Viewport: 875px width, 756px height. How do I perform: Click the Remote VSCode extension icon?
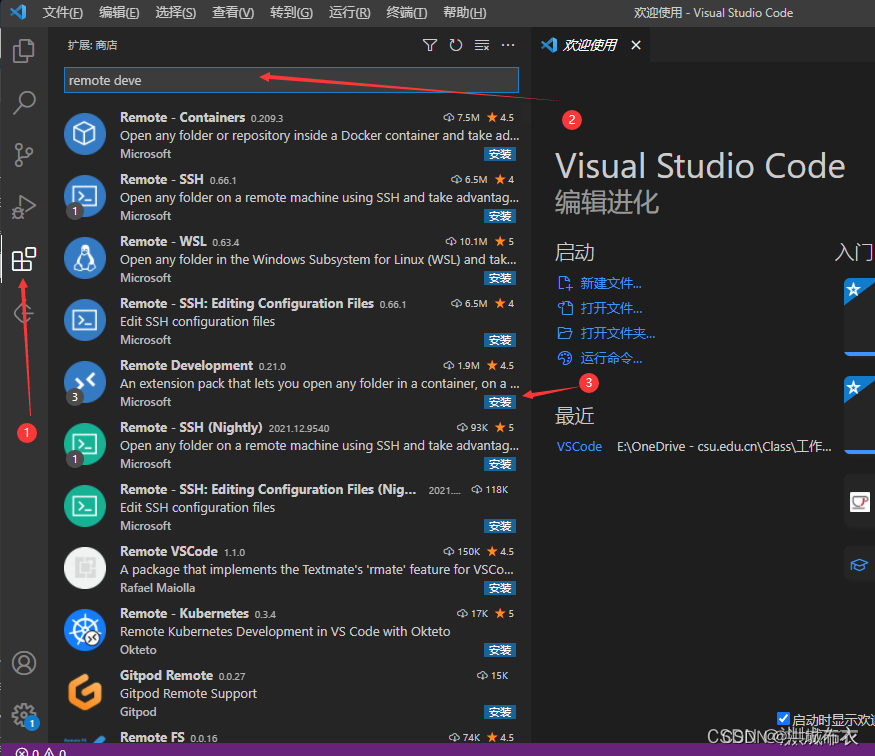[x=85, y=568]
